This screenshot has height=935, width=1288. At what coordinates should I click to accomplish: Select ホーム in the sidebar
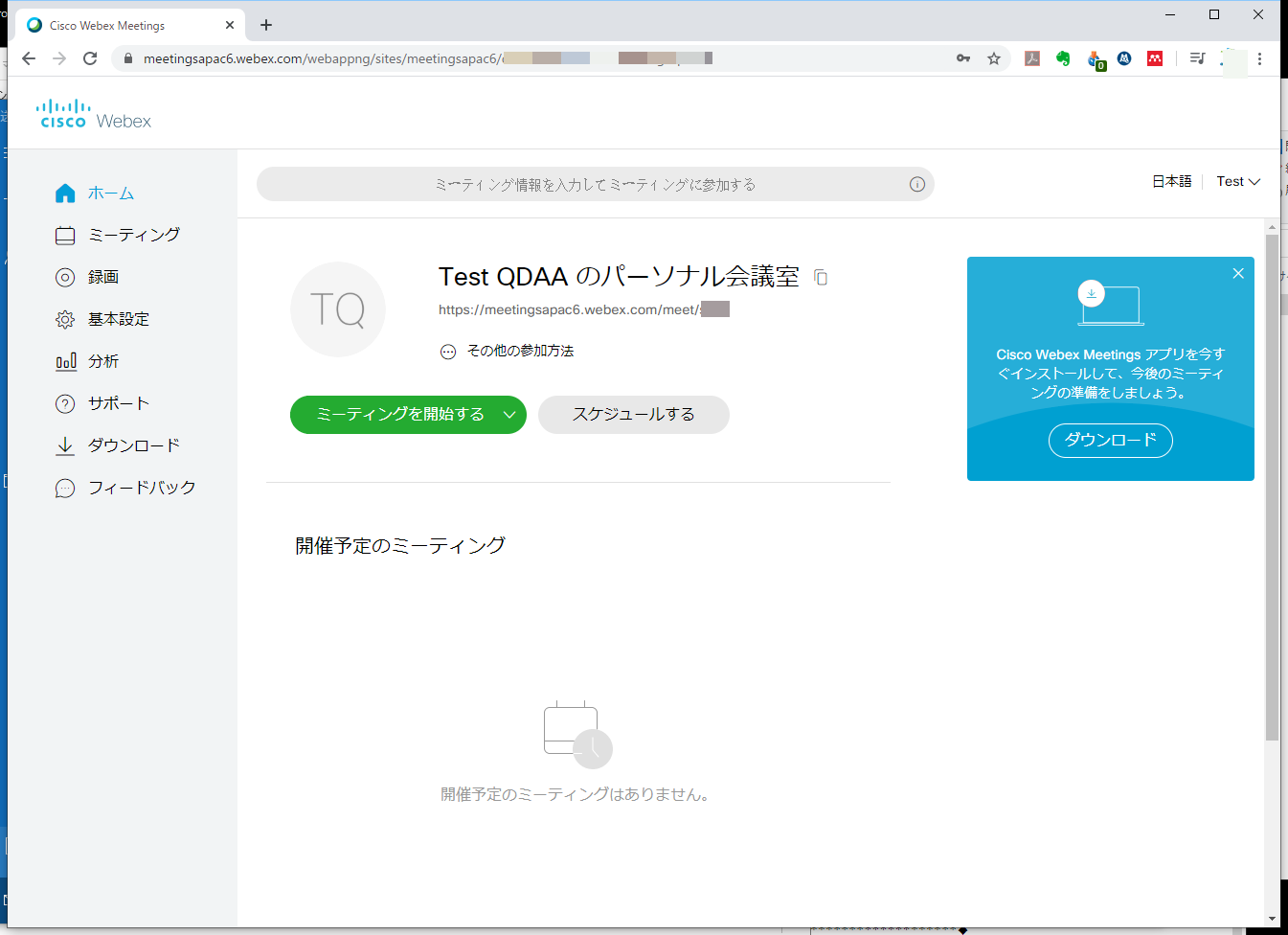click(x=111, y=194)
